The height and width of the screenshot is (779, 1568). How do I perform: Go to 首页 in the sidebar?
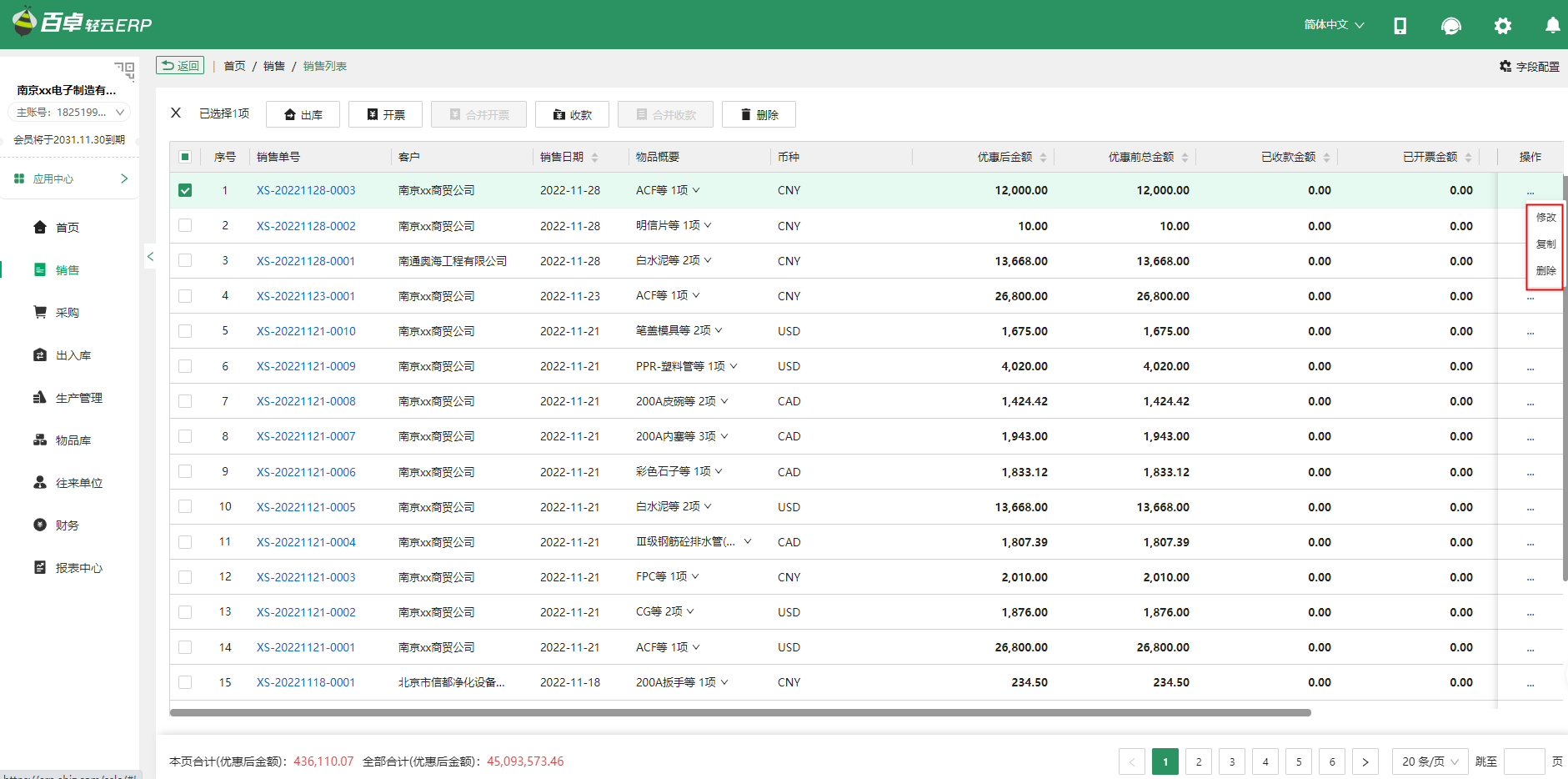coord(57,228)
